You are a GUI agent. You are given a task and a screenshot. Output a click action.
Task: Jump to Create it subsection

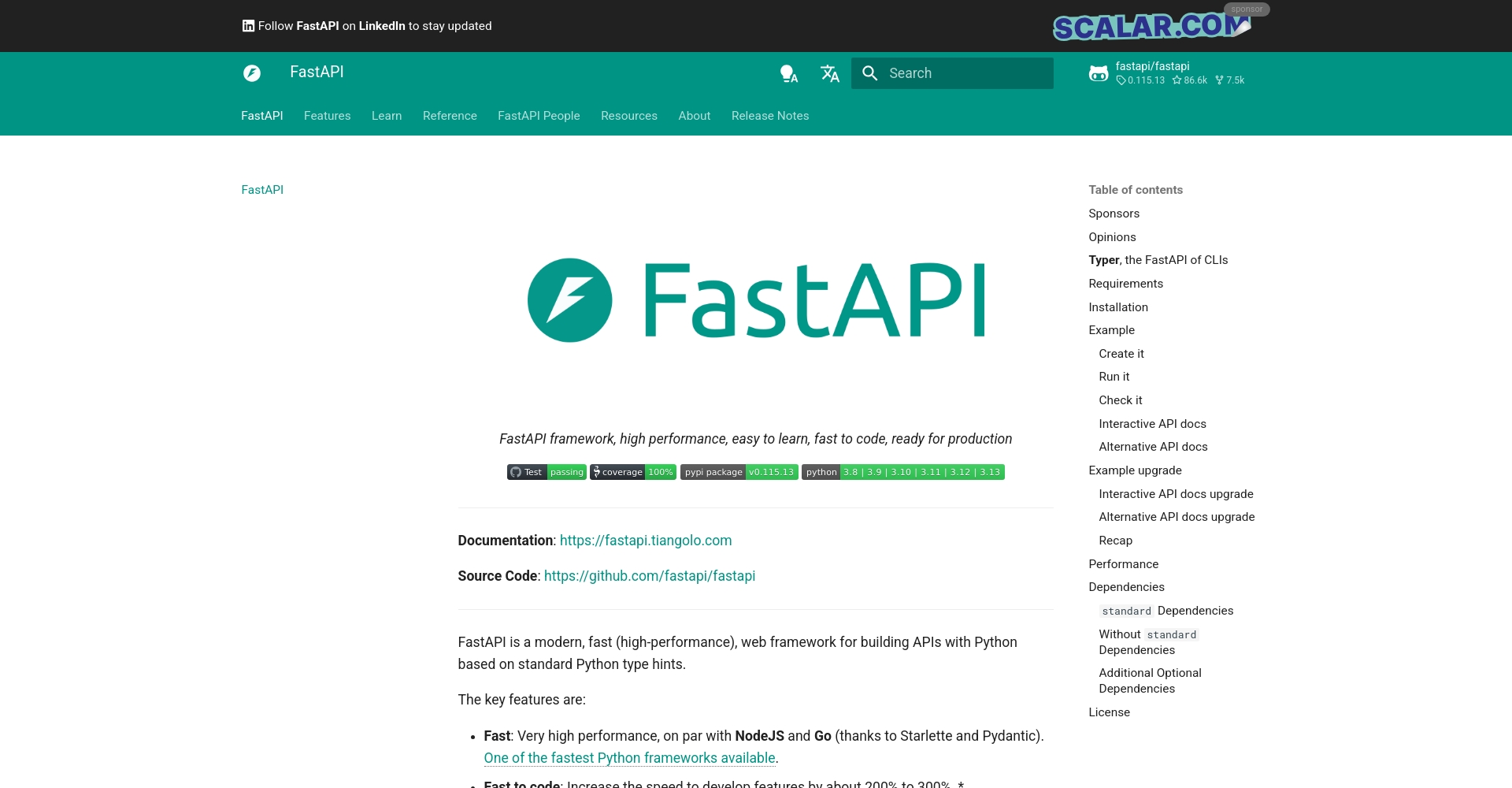click(x=1121, y=354)
